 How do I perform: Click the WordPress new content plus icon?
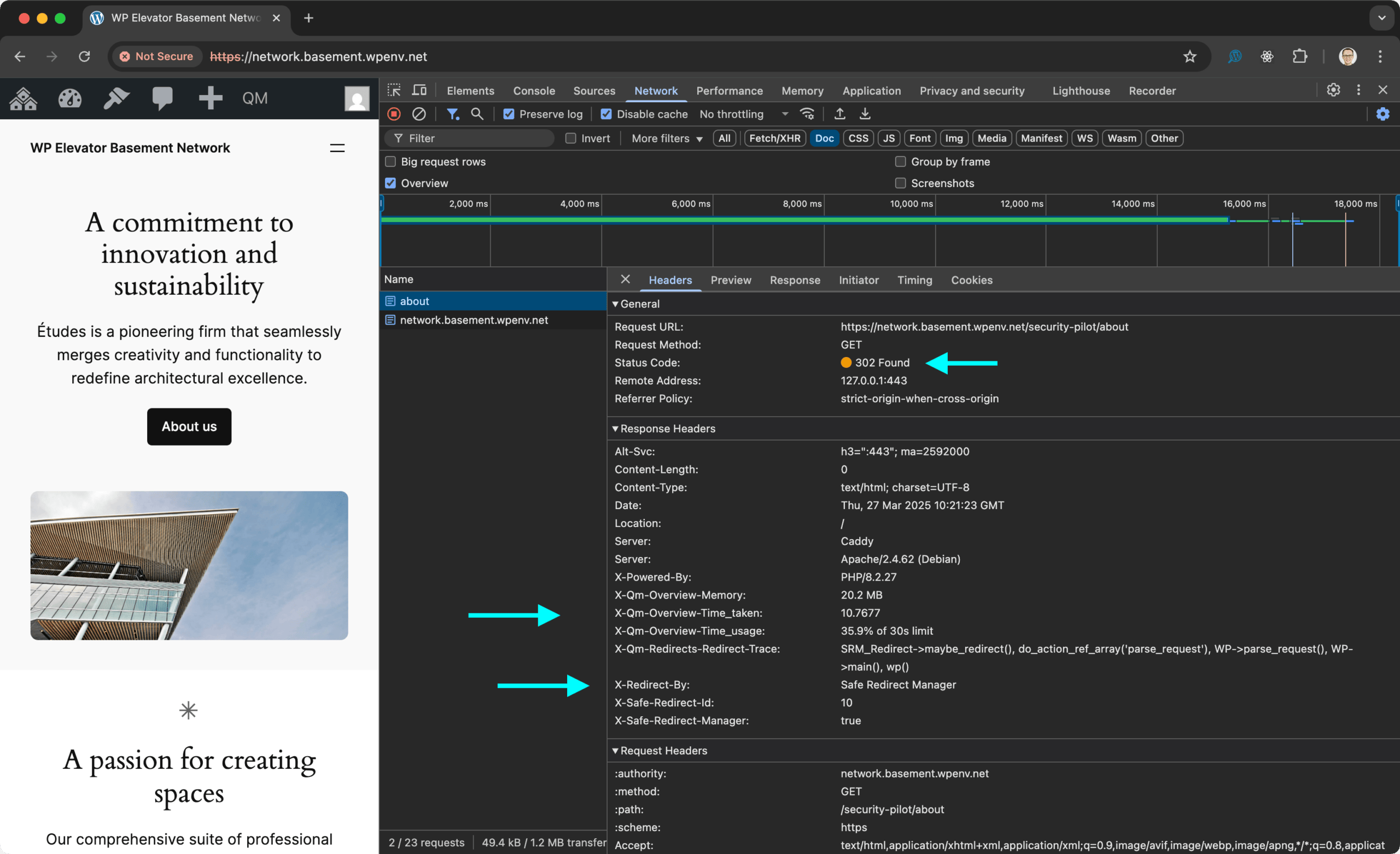210,98
